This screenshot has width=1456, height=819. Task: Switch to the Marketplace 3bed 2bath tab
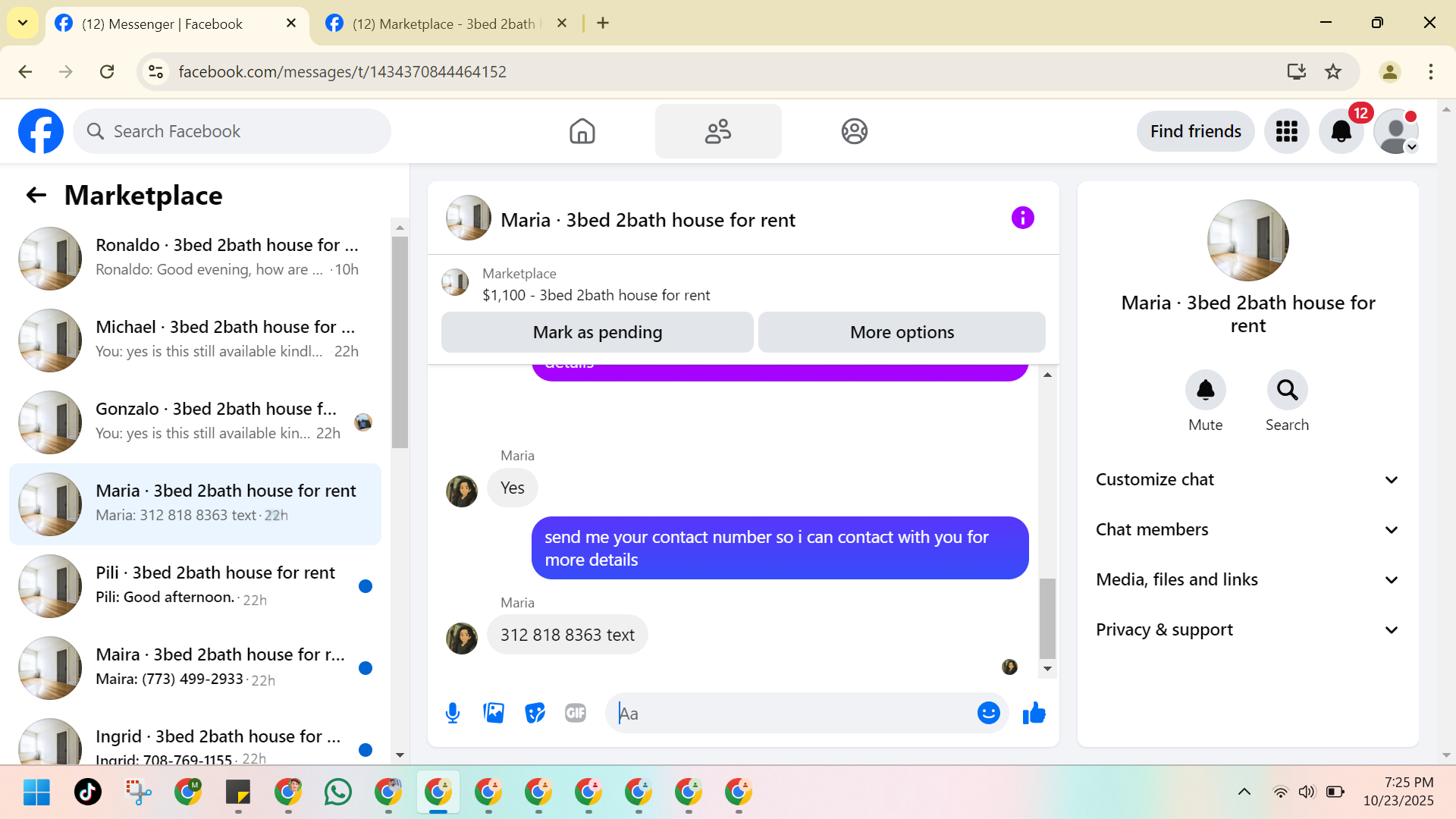[444, 24]
